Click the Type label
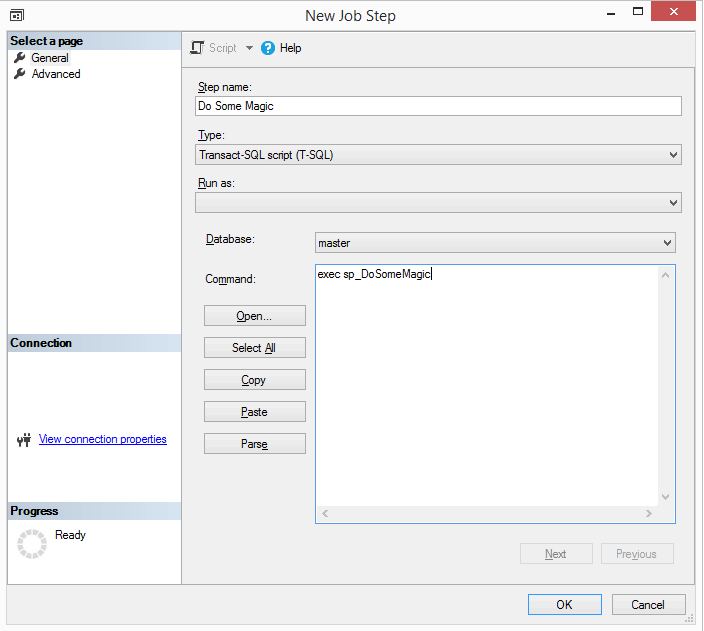704x631 pixels. point(211,135)
